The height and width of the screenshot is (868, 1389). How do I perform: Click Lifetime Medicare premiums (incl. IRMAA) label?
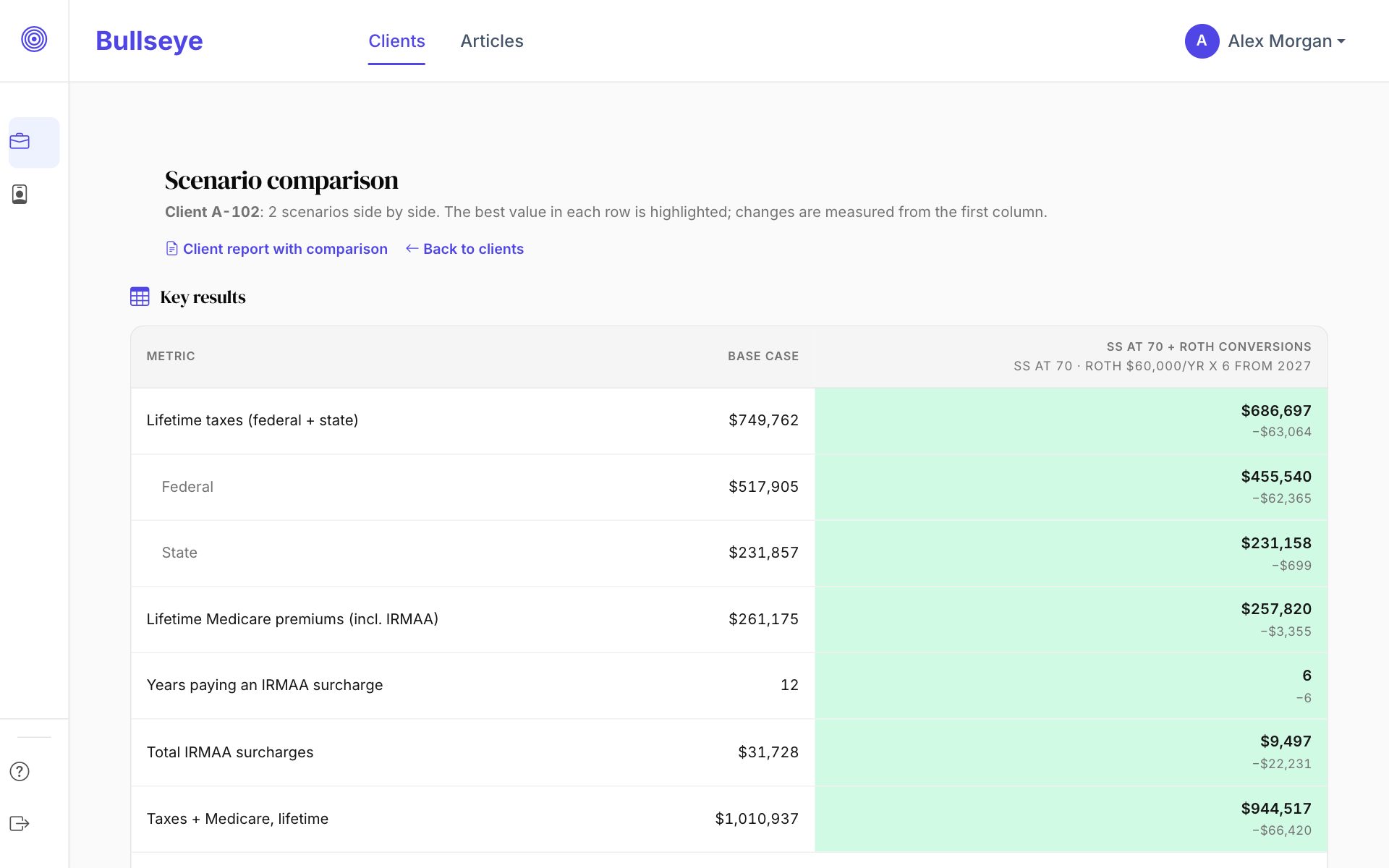(292, 619)
